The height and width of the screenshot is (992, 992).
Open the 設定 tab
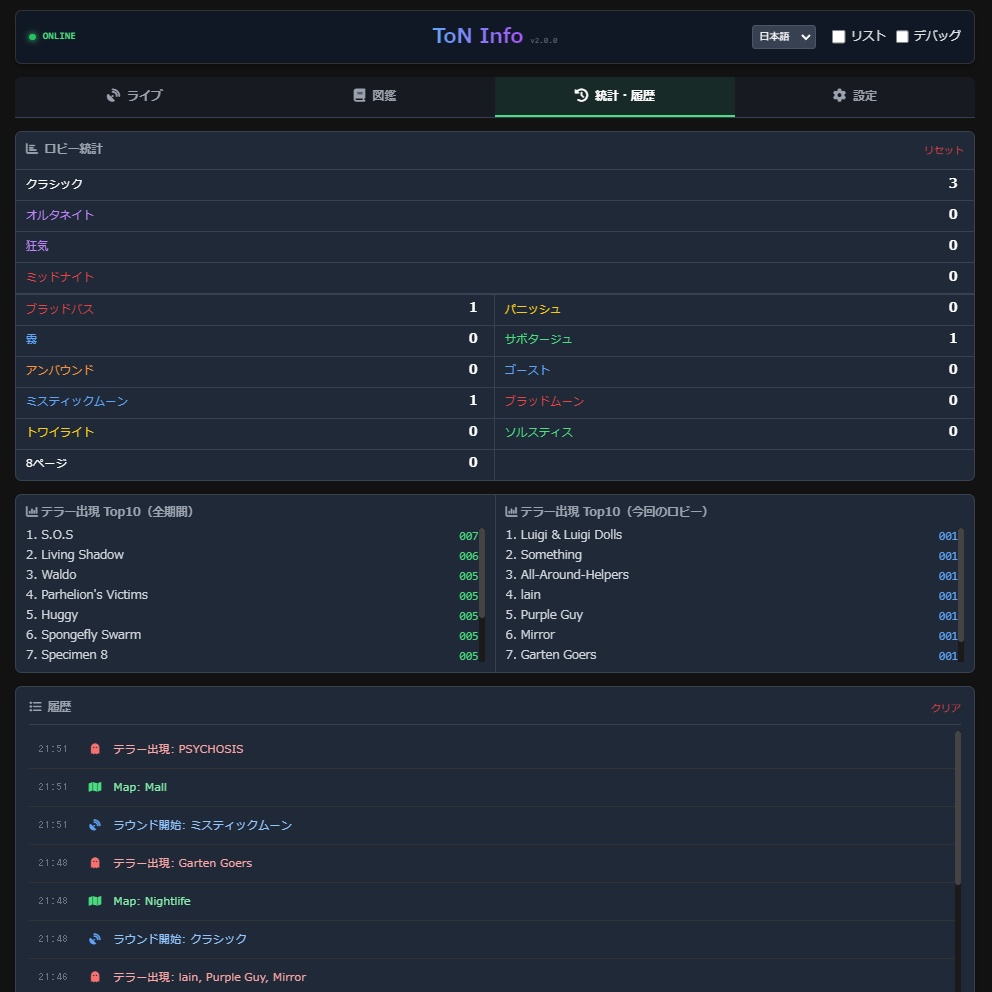tap(854, 96)
